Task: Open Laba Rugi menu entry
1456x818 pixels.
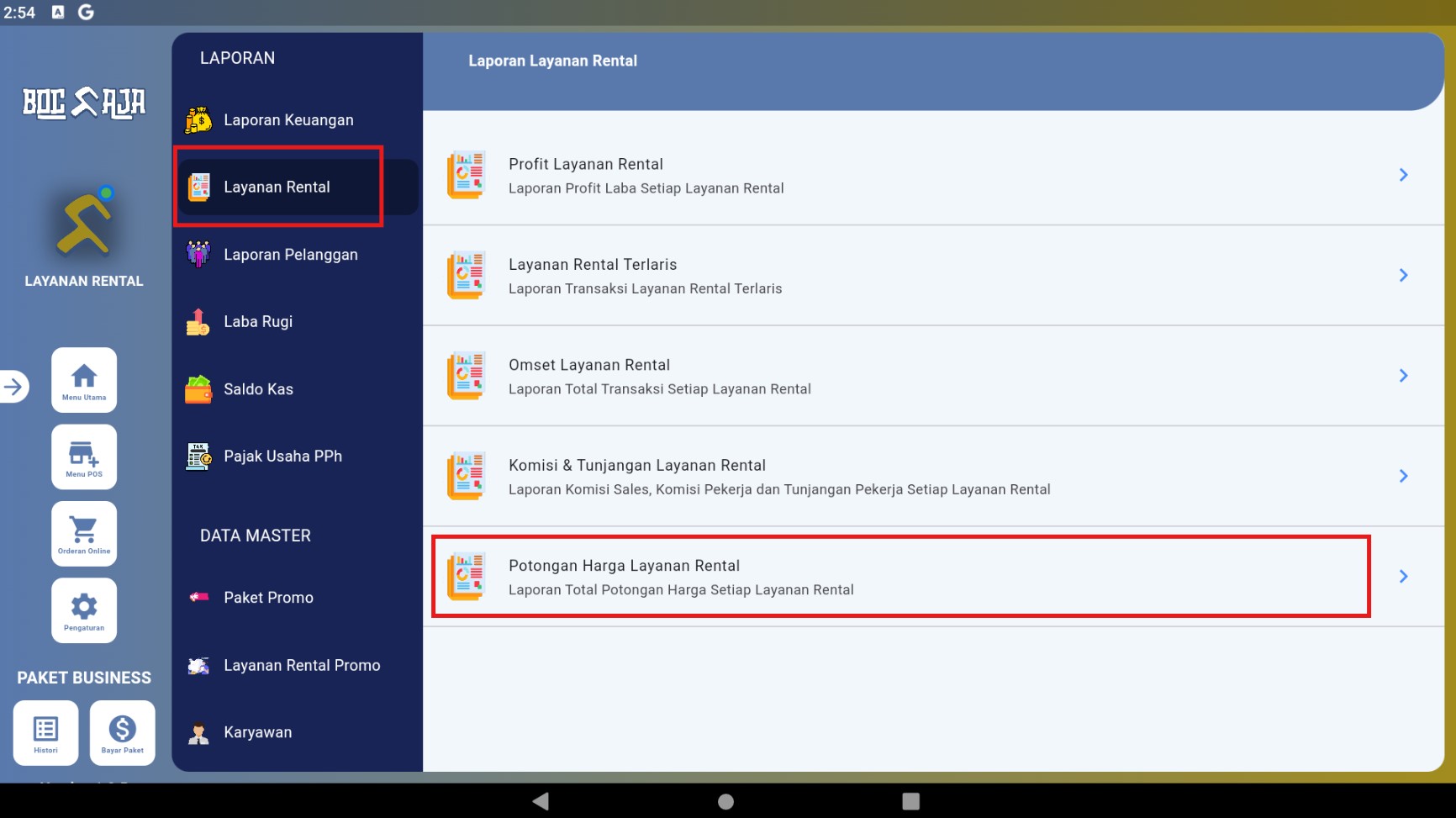Action: coord(297,322)
